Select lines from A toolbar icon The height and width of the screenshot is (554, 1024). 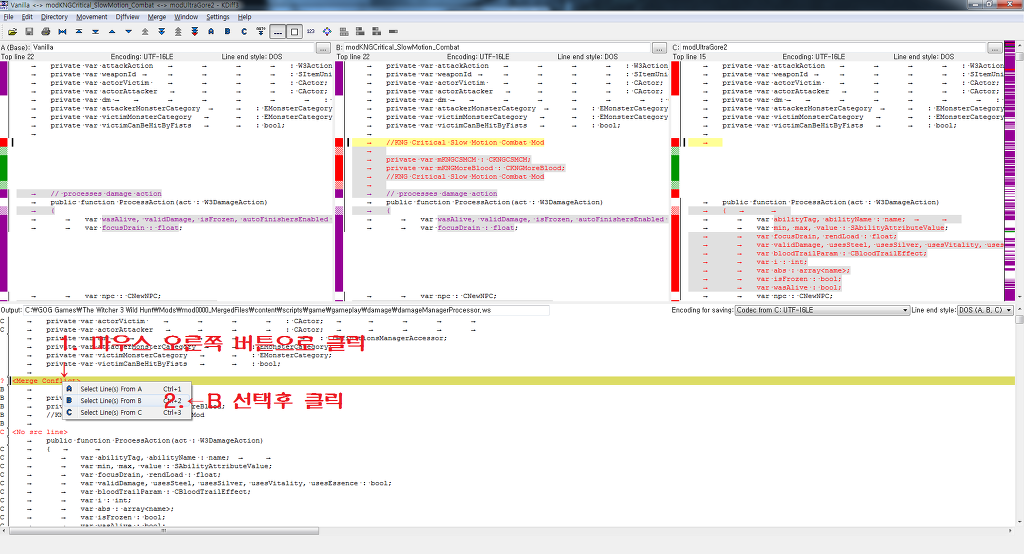213,32
